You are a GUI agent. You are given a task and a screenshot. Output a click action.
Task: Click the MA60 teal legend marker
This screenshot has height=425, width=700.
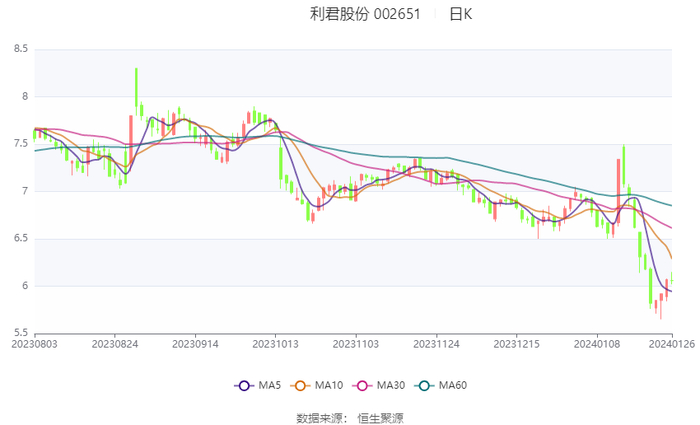point(425,386)
